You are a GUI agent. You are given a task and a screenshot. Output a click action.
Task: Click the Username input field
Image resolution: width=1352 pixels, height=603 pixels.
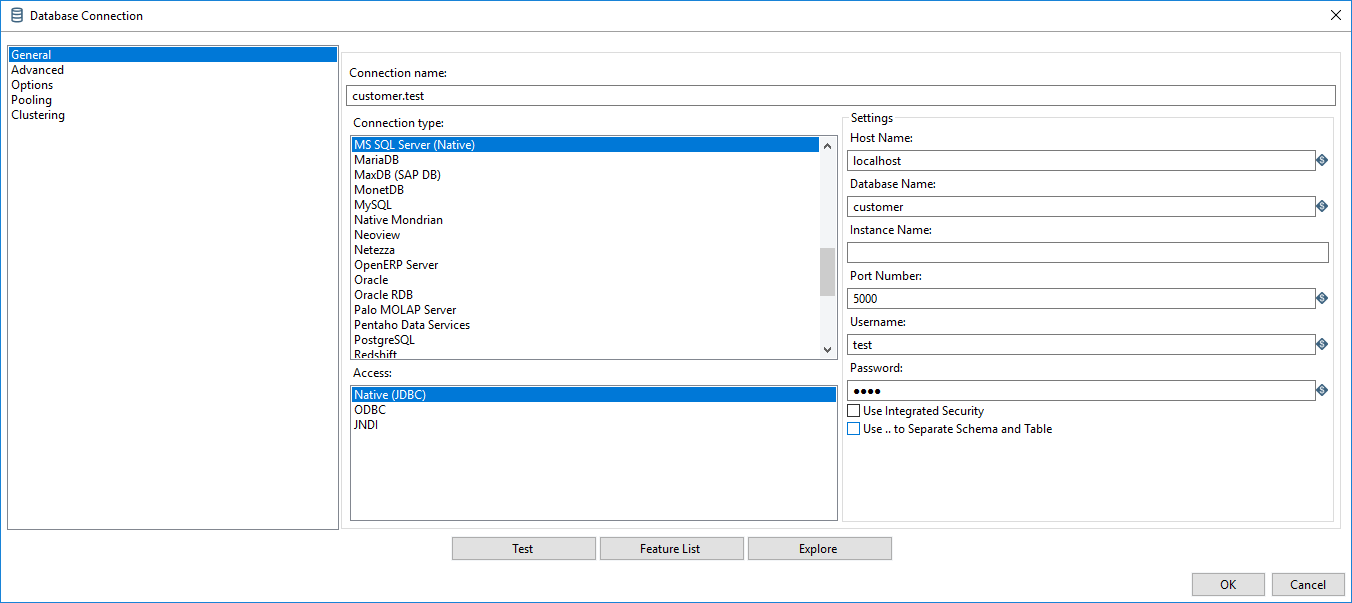(1081, 344)
